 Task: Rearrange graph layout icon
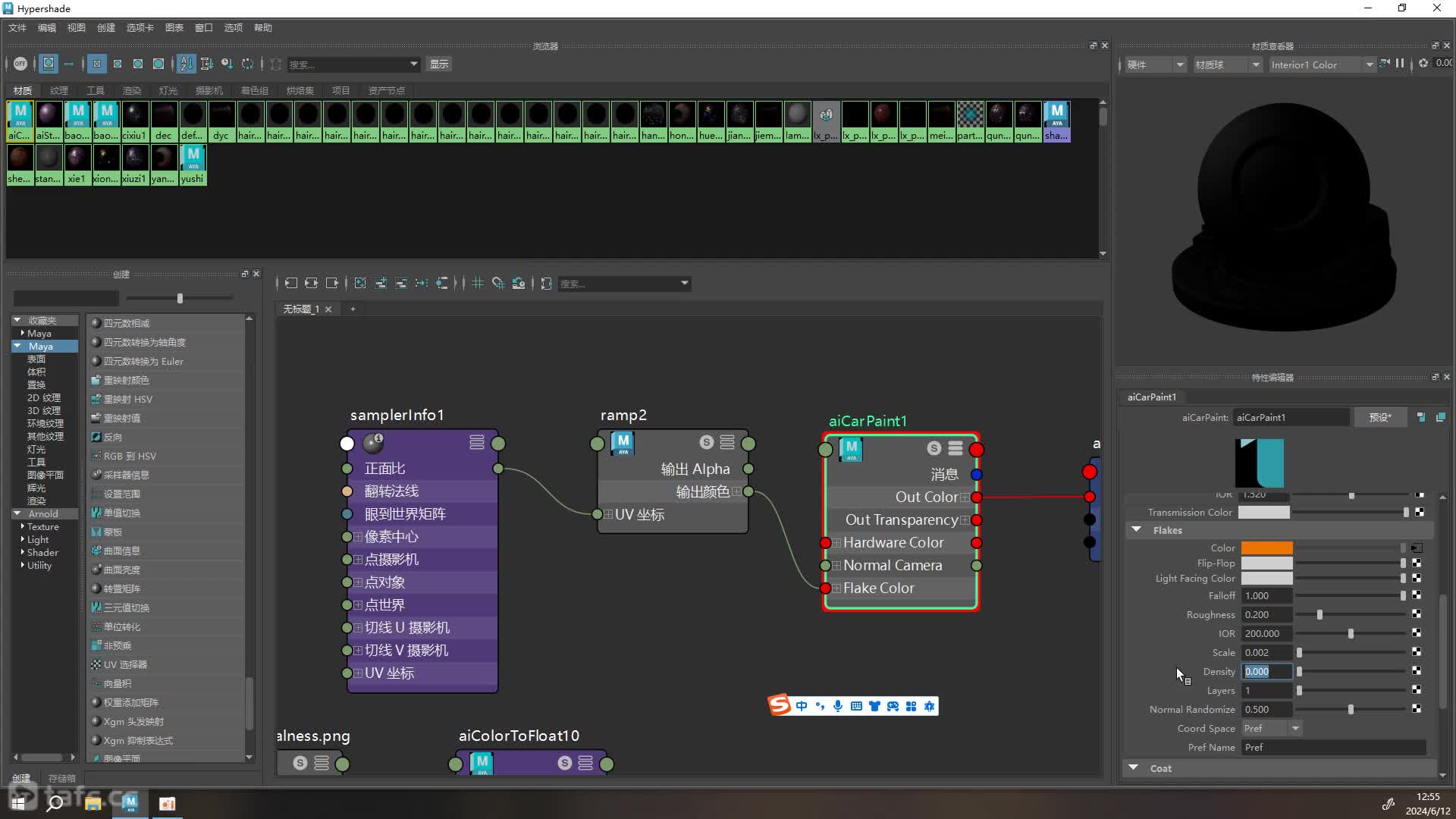(x=422, y=284)
